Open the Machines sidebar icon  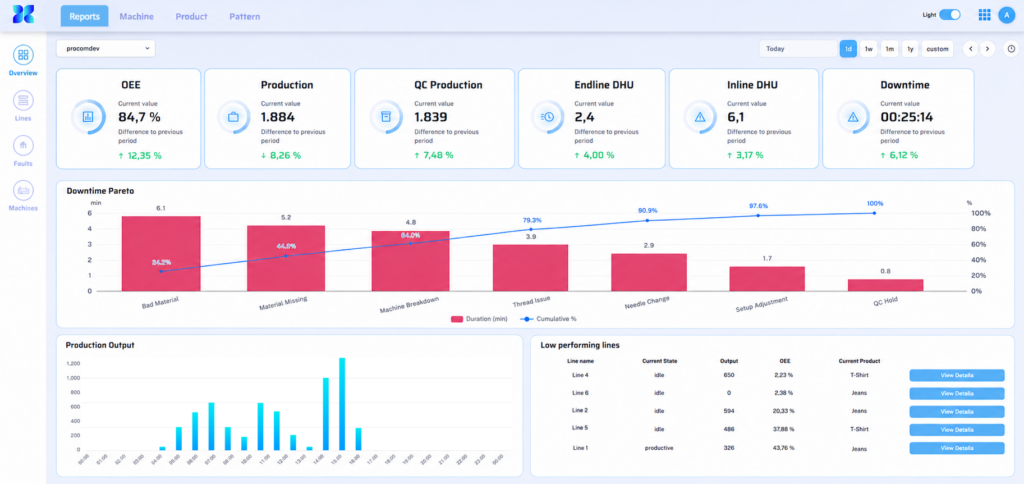tap(23, 191)
